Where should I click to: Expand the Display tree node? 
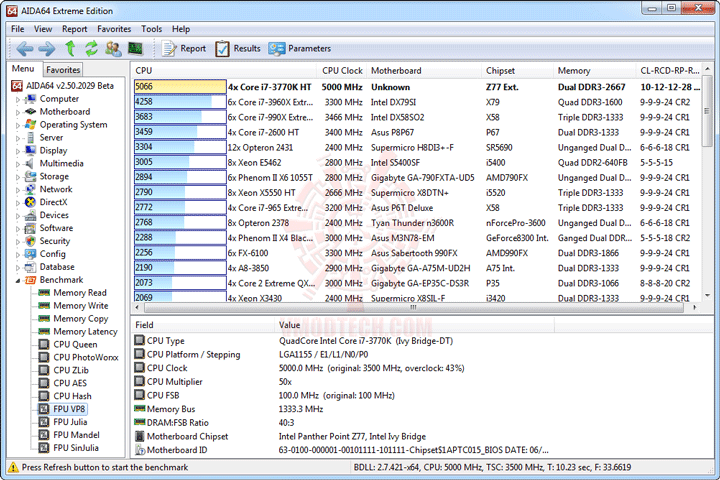[18, 151]
